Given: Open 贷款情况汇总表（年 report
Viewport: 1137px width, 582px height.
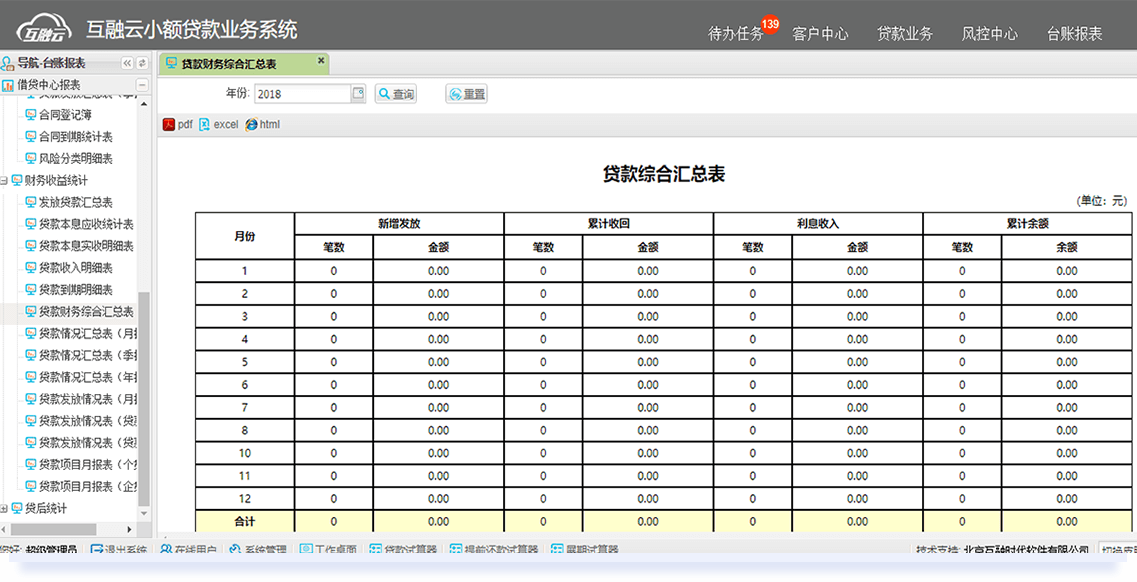Looking at the screenshot, I should (87, 377).
